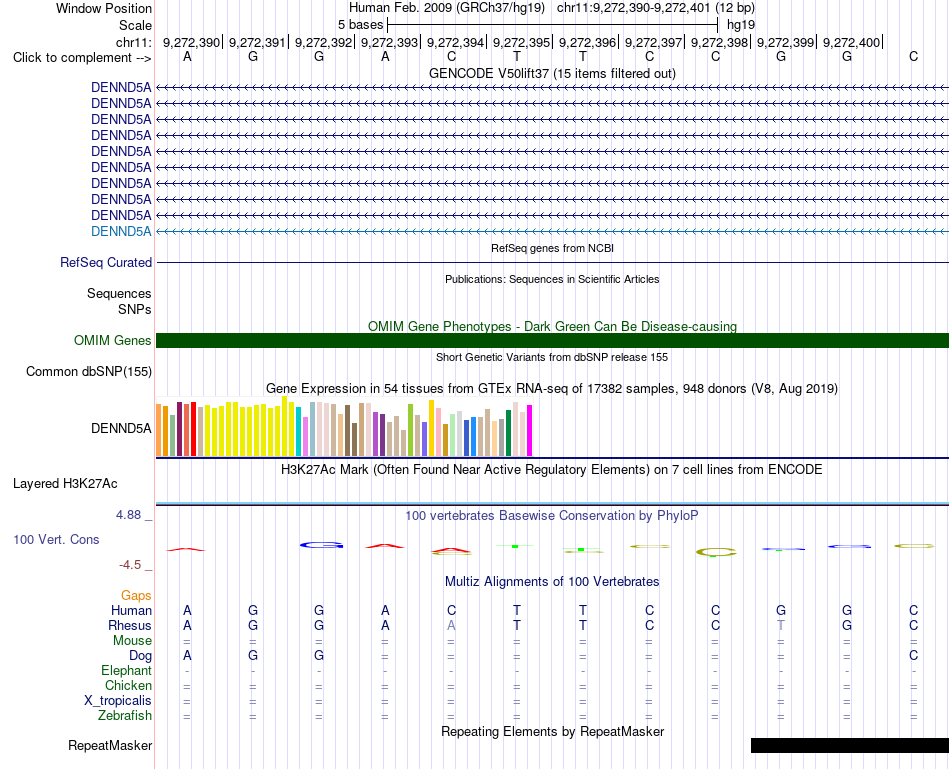Click the Zebrafish alignment row label

(125, 716)
